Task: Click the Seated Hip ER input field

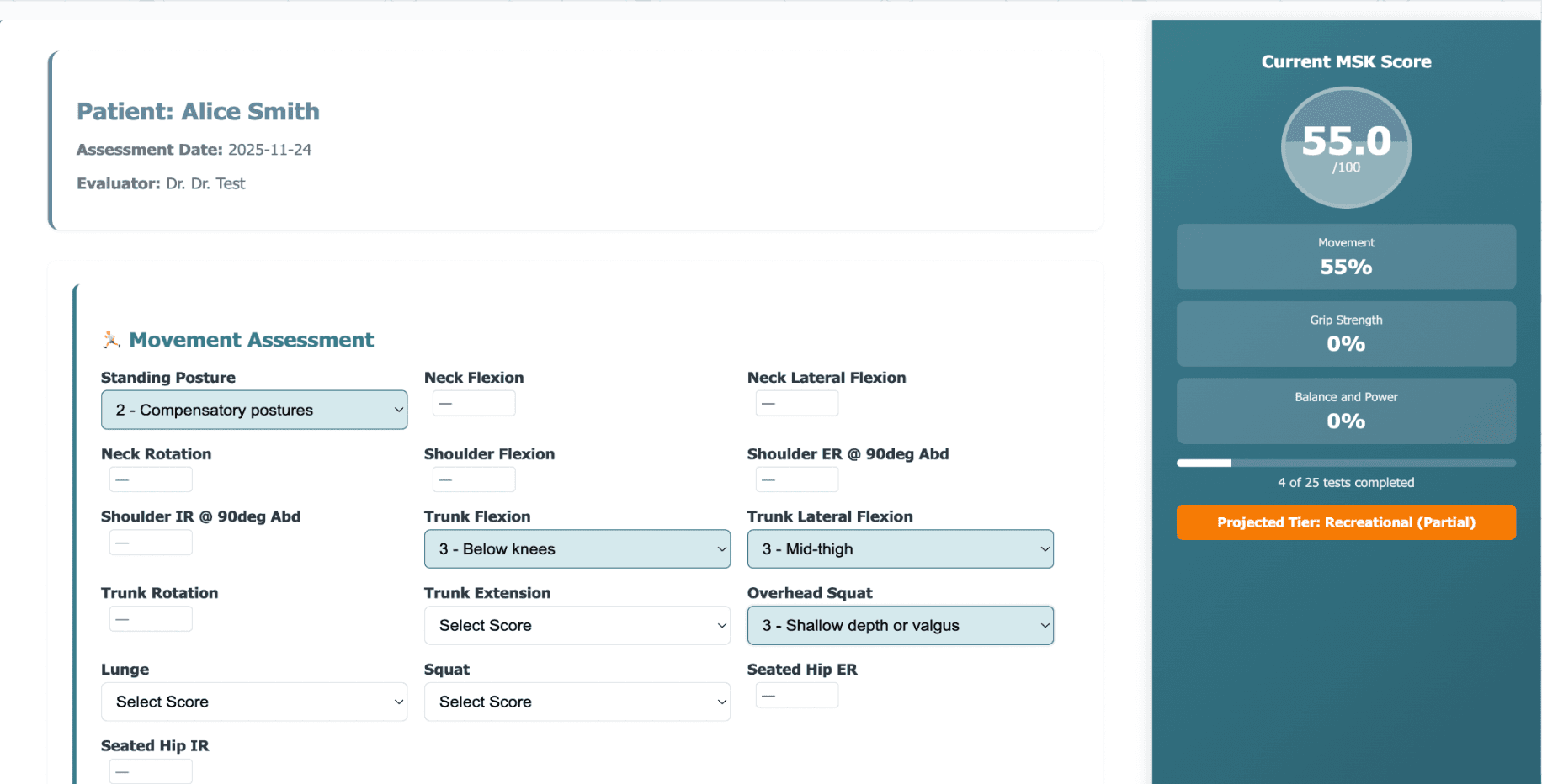Action: pos(796,696)
